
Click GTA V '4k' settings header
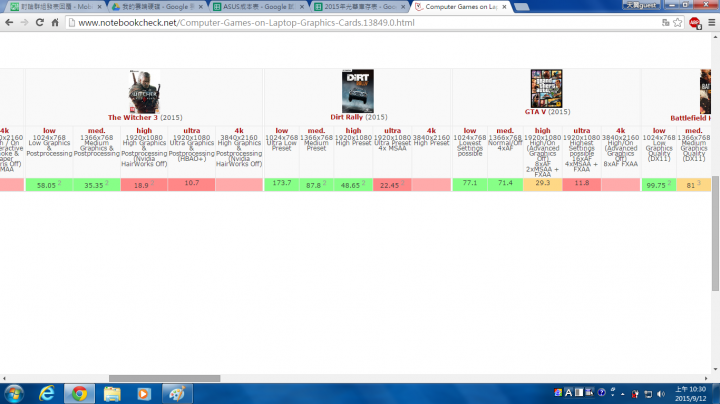(620, 131)
